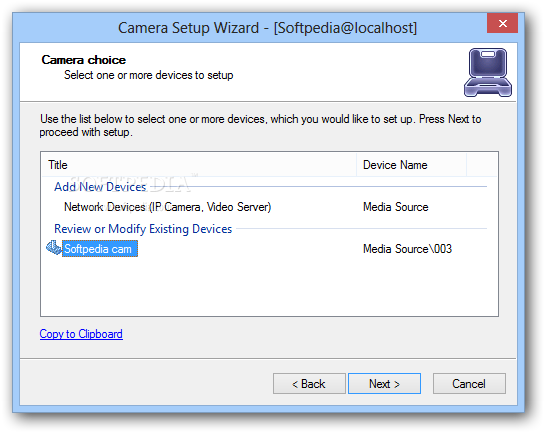Viewport: 545px width, 433px height.
Task: Sort list by Device Name column header
Action: [x=411, y=165]
